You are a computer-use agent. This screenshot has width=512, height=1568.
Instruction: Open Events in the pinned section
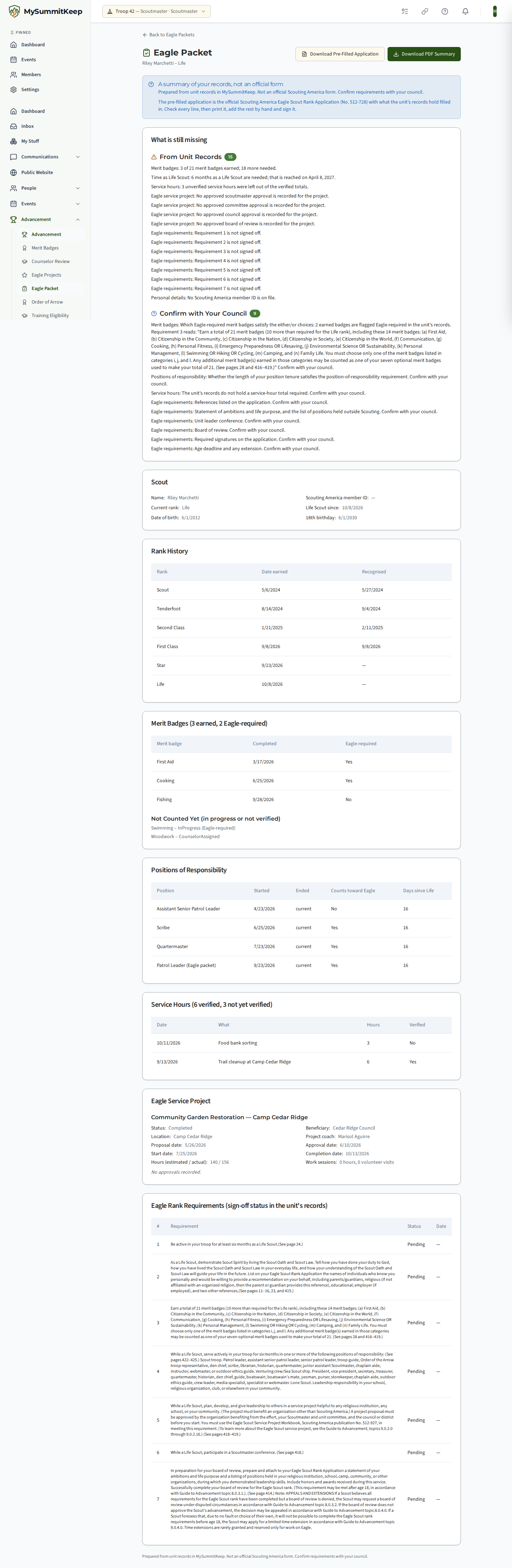45,60
